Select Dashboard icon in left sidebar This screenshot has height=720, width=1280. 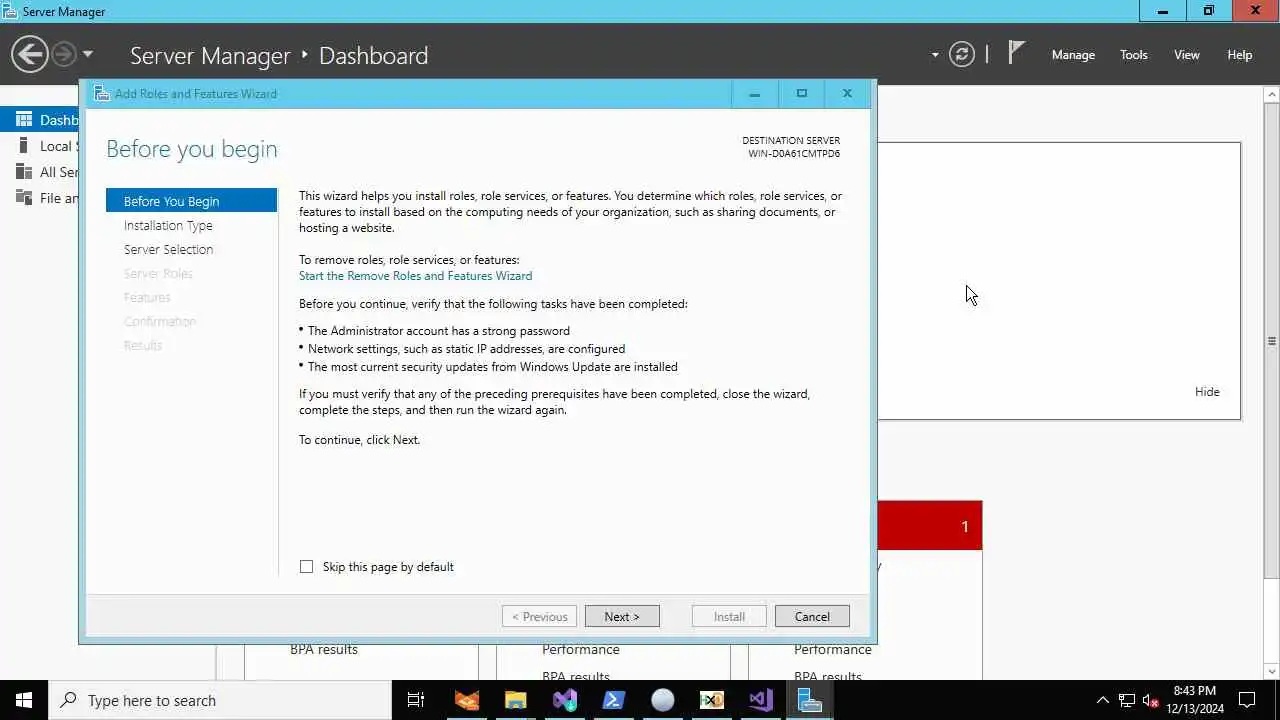click(x=24, y=120)
